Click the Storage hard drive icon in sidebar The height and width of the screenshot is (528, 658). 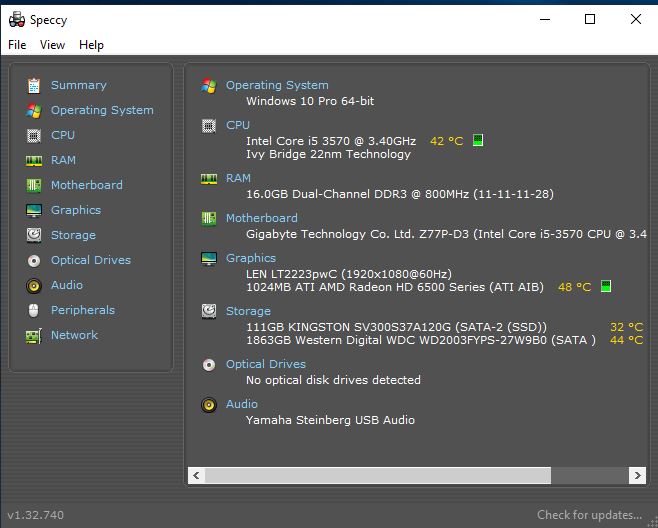click(34, 235)
